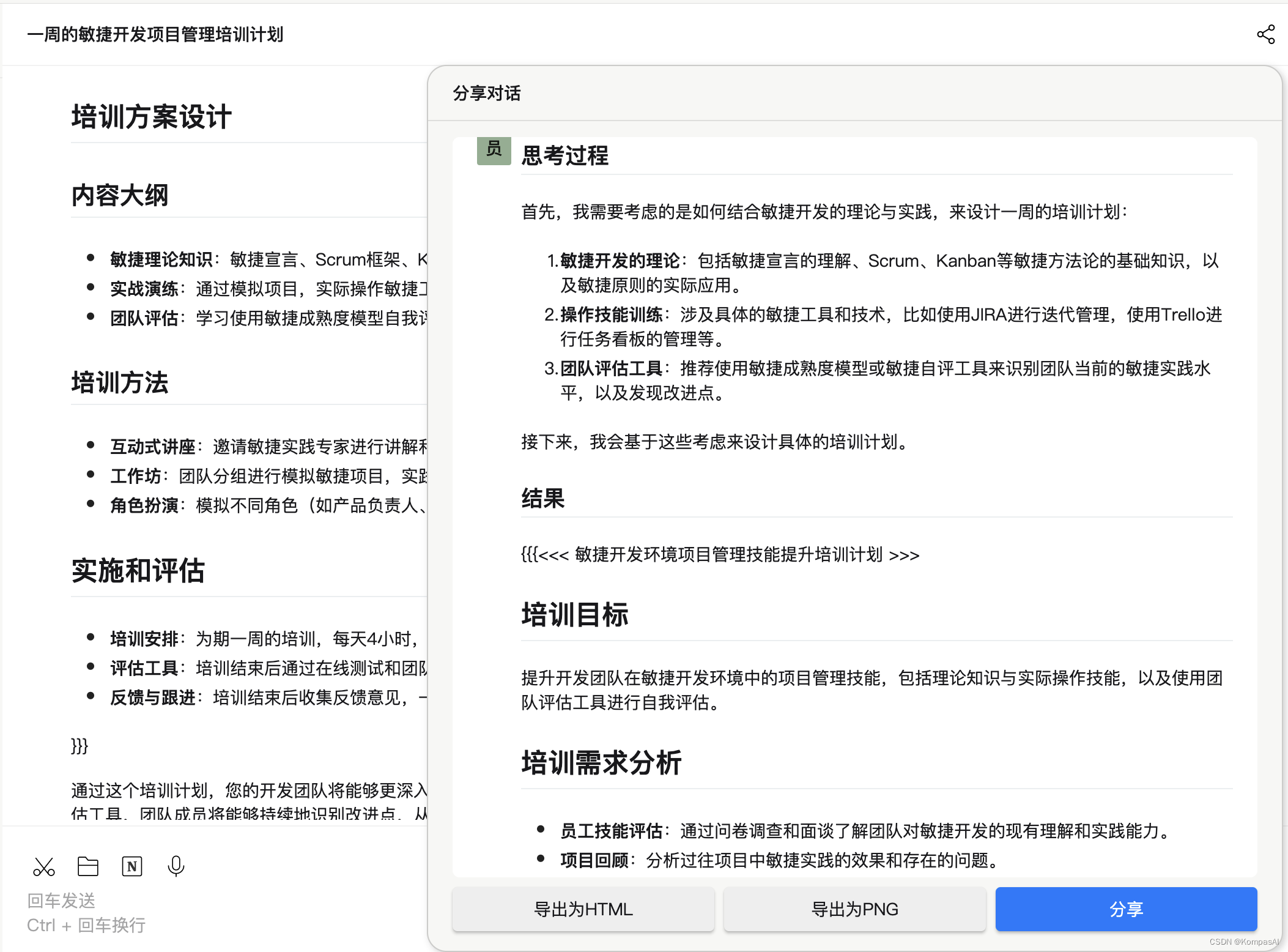Click the 结果 heading in the share preview
This screenshot has height=952, width=1288.
542,498
